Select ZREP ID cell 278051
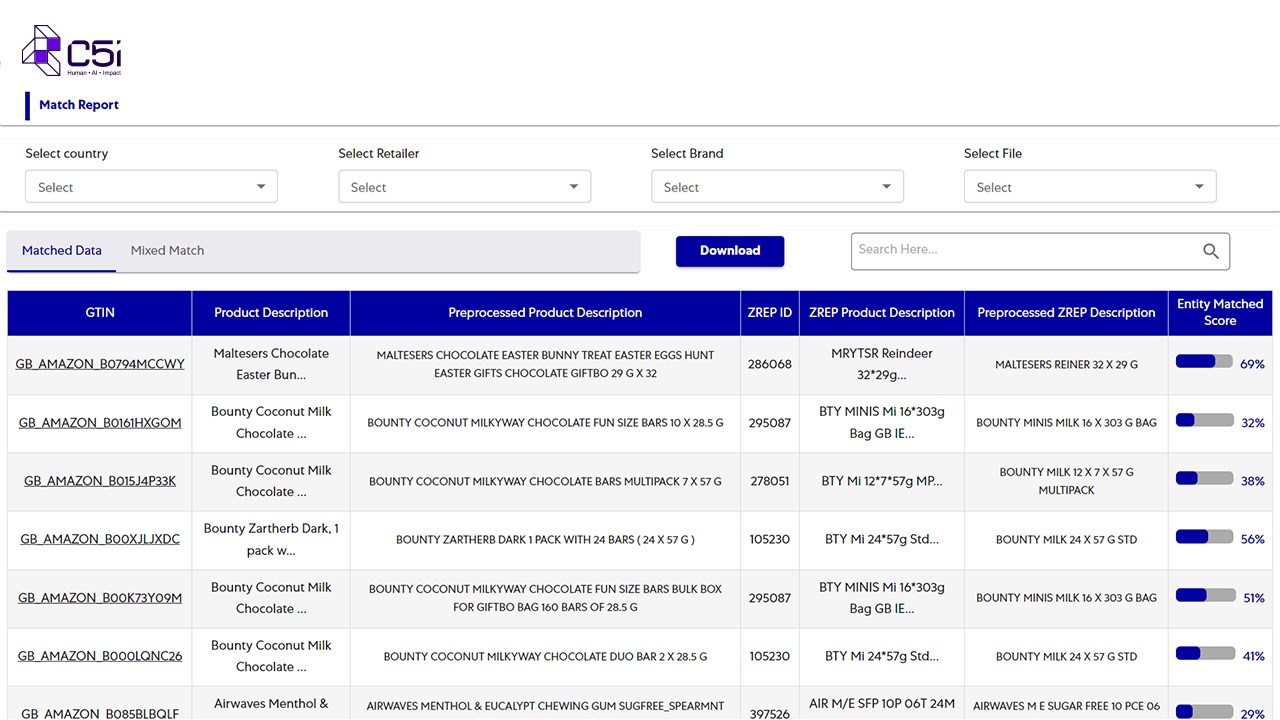 click(x=770, y=481)
